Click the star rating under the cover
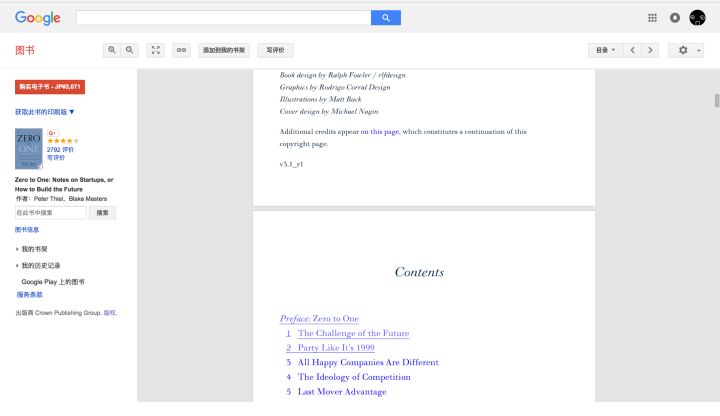This screenshot has width=720, height=416. (x=63, y=141)
